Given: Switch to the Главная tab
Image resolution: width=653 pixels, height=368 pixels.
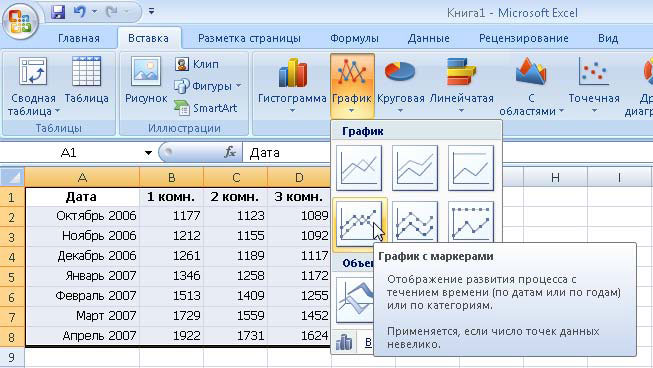Looking at the screenshot, I should pos(79,38).
